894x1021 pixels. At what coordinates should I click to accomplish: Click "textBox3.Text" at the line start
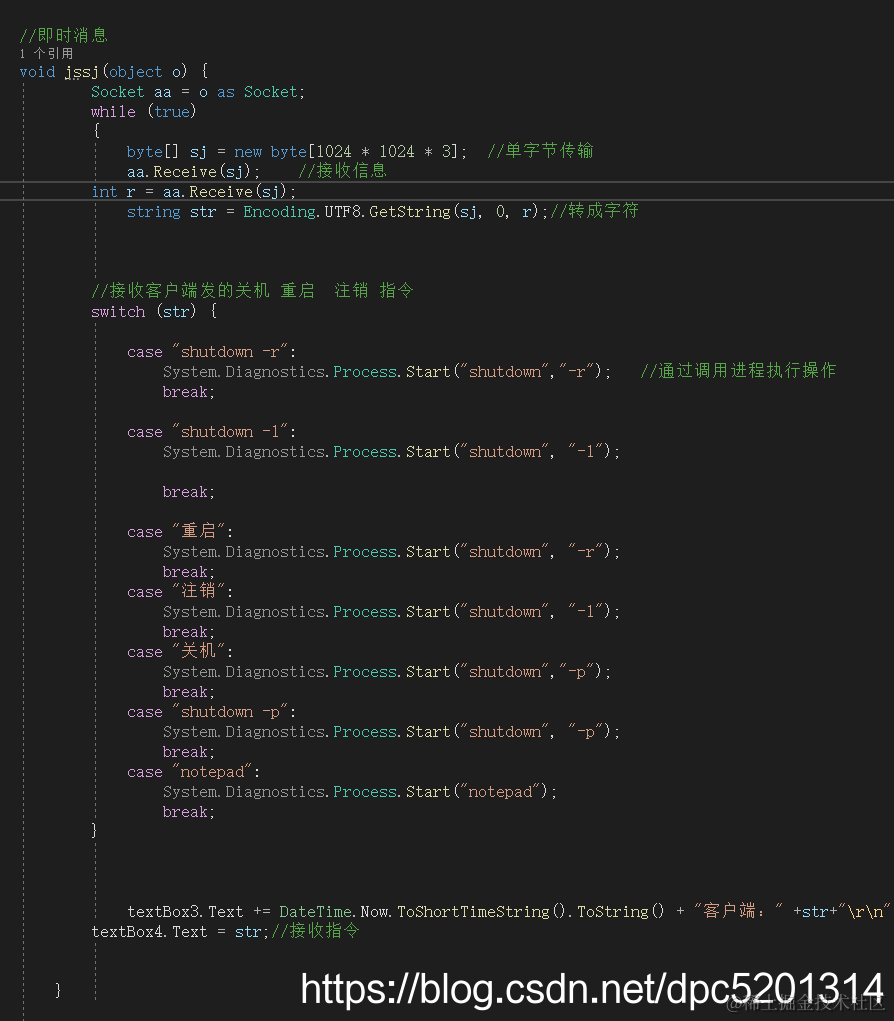pyautogui.click(x=186, y=912)
